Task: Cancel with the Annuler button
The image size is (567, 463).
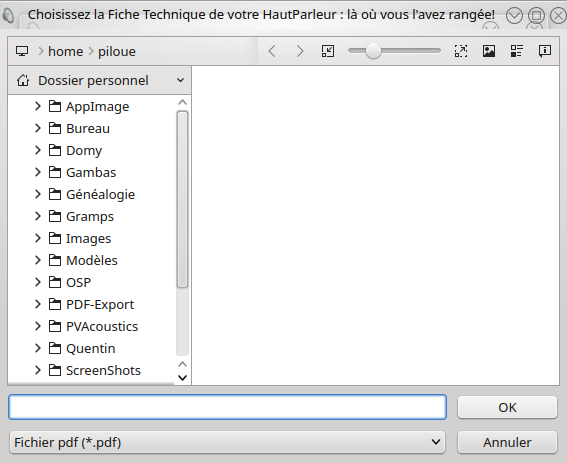Action: pyautogui.click(x=507, y=442)
